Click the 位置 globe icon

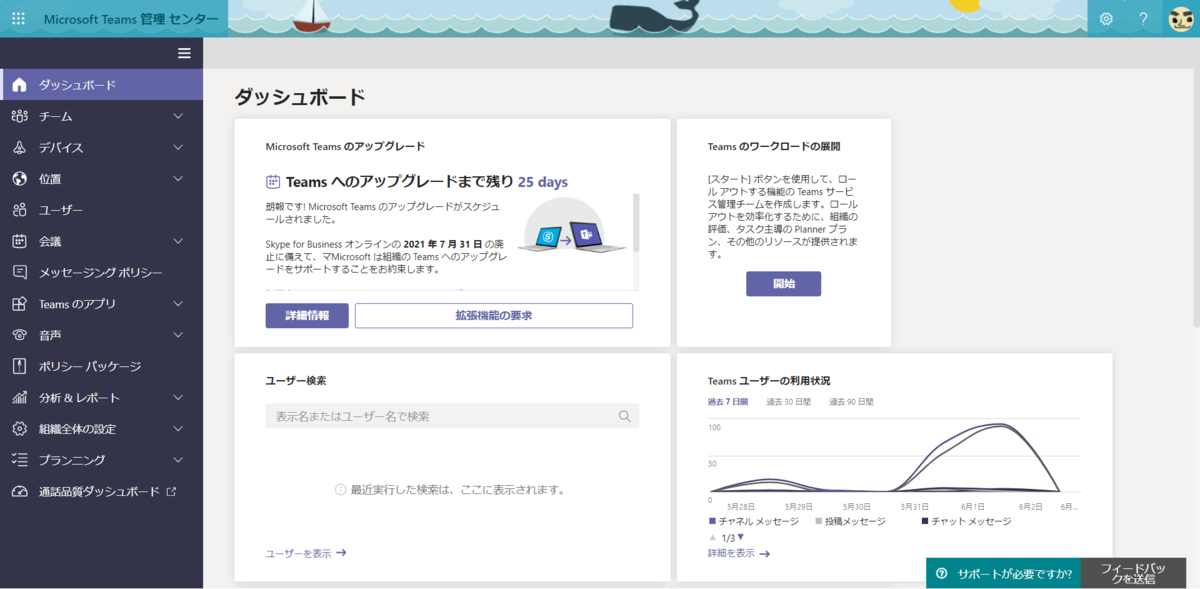pos(19,179)
